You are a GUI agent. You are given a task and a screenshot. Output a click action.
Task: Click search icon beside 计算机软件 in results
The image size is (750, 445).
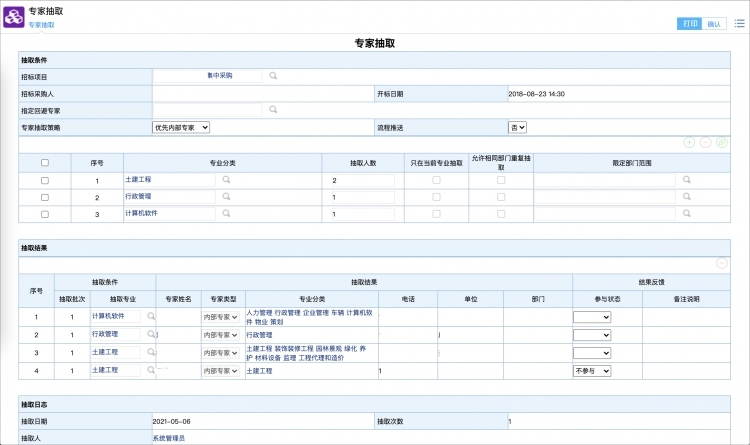point(151,316)
